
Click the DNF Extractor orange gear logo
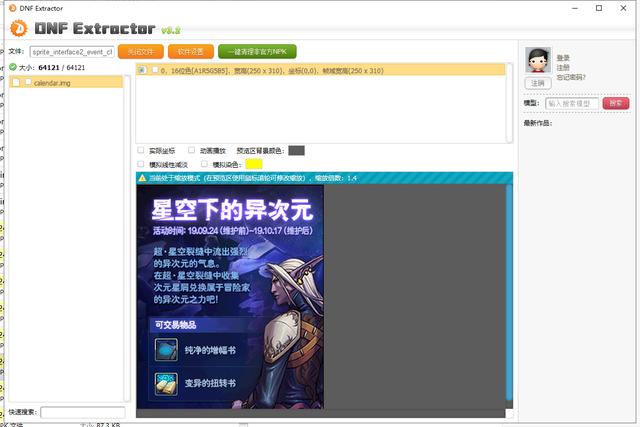(18, 28)
